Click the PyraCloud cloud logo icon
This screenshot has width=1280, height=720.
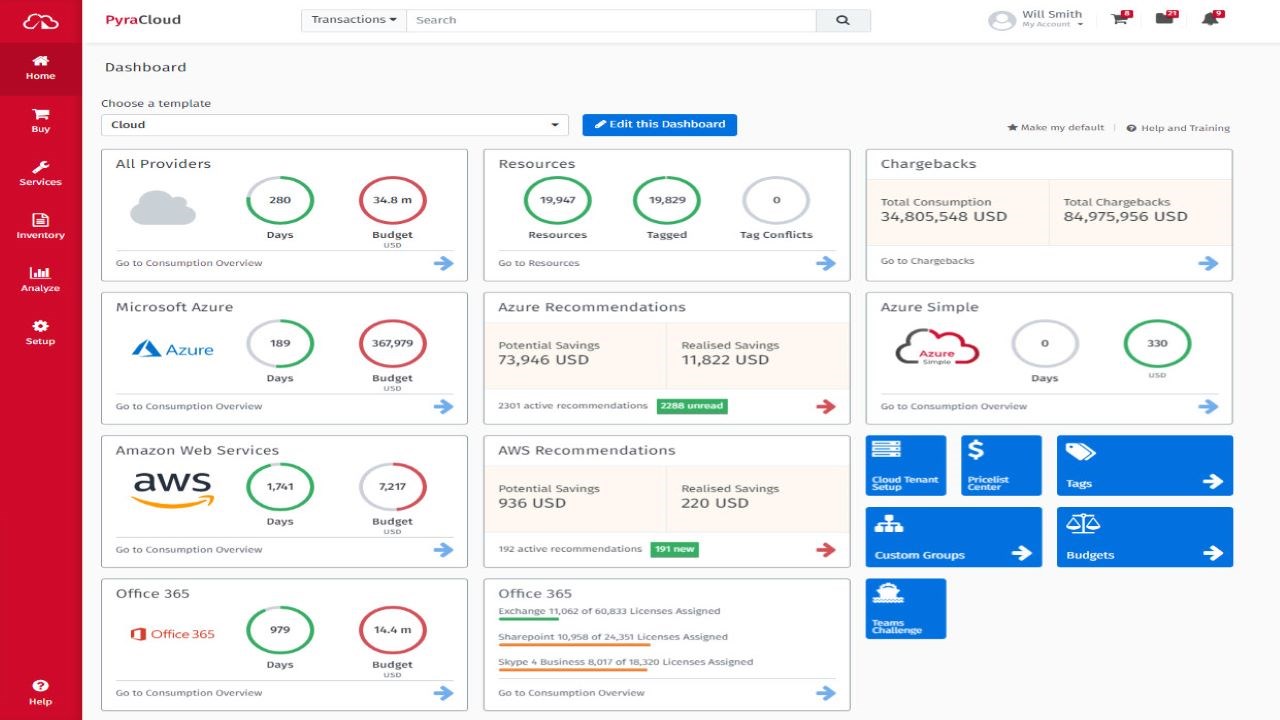(41, 21)
